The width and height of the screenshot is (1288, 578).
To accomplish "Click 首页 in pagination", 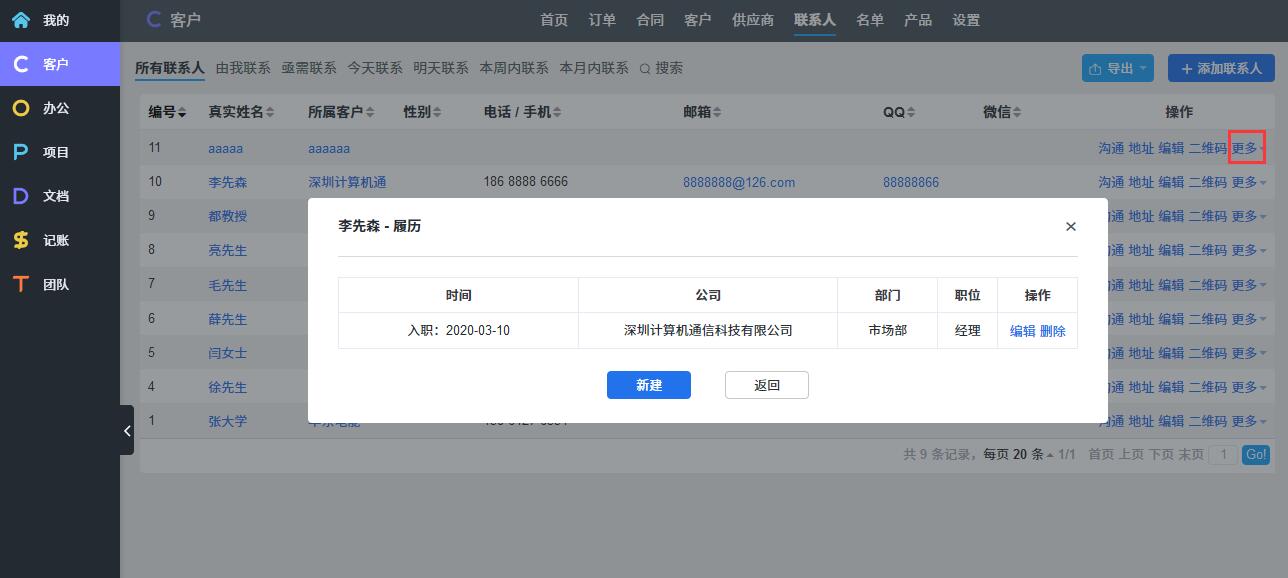I will click(1101, 454).
